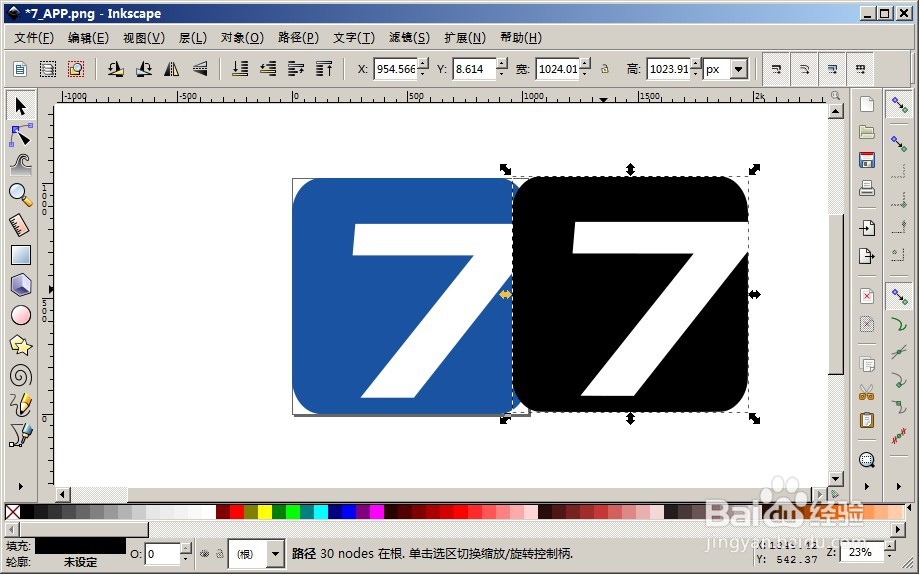Click Lower one step icon
Viewport: 919px width, 574px height.
tap(268, 69)
